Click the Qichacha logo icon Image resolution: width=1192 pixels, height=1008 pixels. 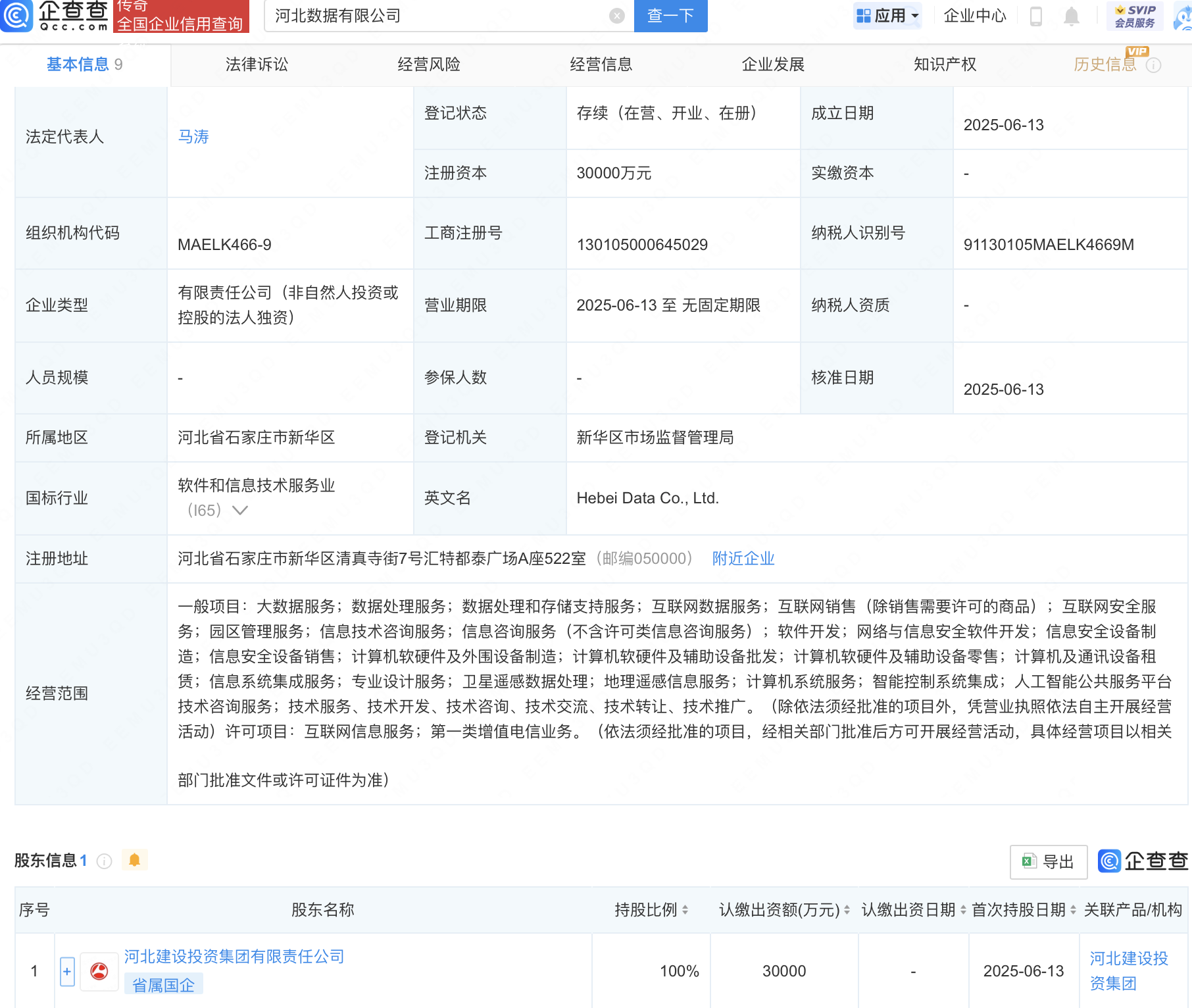[16, 15]
